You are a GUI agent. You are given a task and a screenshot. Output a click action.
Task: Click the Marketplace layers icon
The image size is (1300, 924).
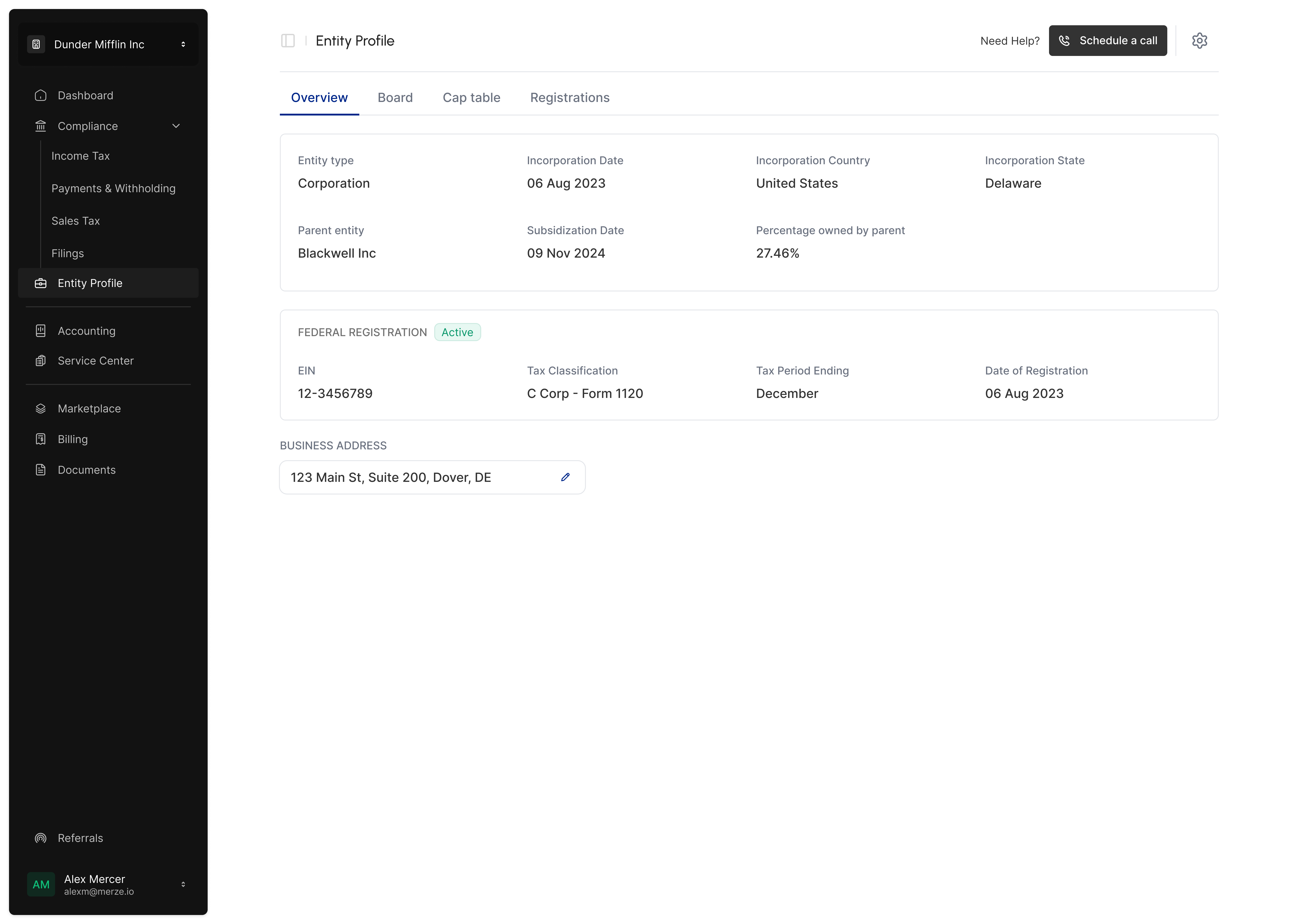click(x=40, y=409)
